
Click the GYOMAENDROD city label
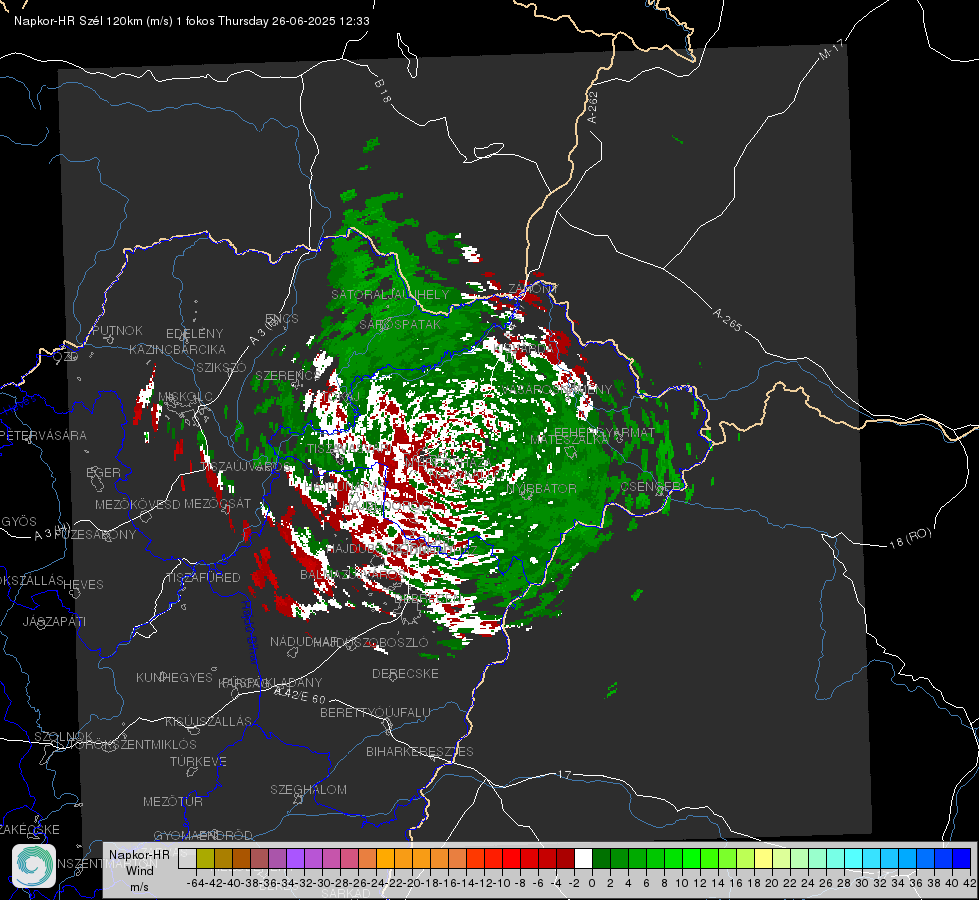coord(203,836)
